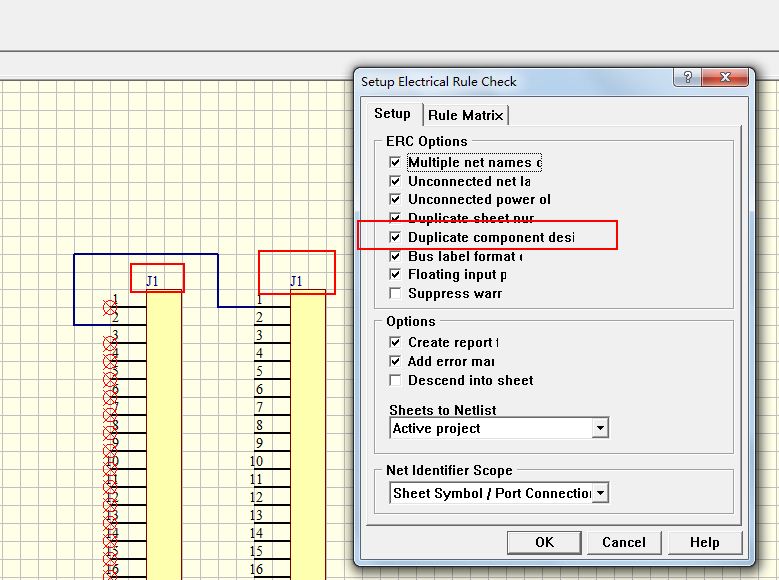Image resolution: width=779 pixels, height=580 pixels.
Task: Click the right connector component body
Action: (x=308, y=435)
